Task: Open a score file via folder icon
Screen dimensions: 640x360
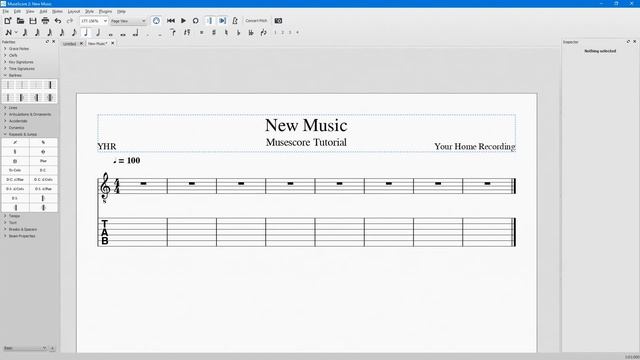Action: 20,21
